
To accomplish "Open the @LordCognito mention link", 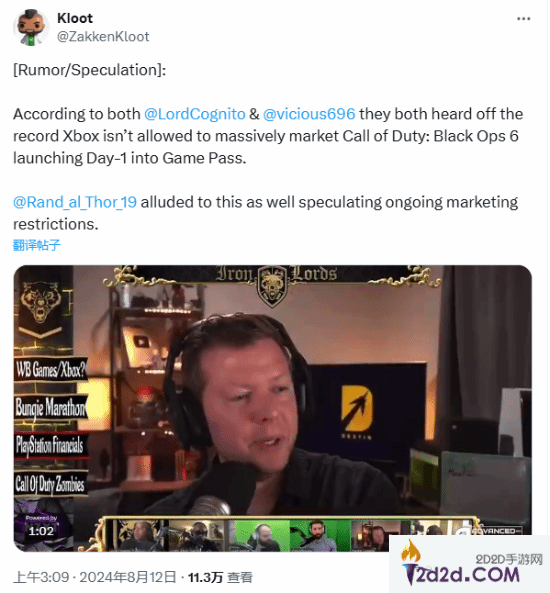I will coord(195,114).
